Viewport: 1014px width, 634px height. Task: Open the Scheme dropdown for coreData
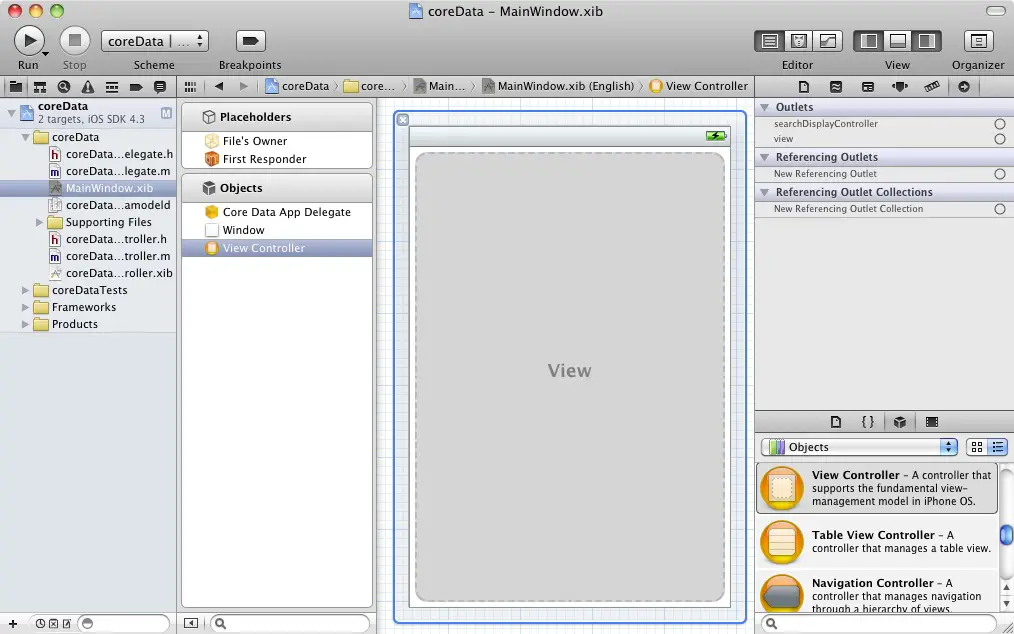154,41
